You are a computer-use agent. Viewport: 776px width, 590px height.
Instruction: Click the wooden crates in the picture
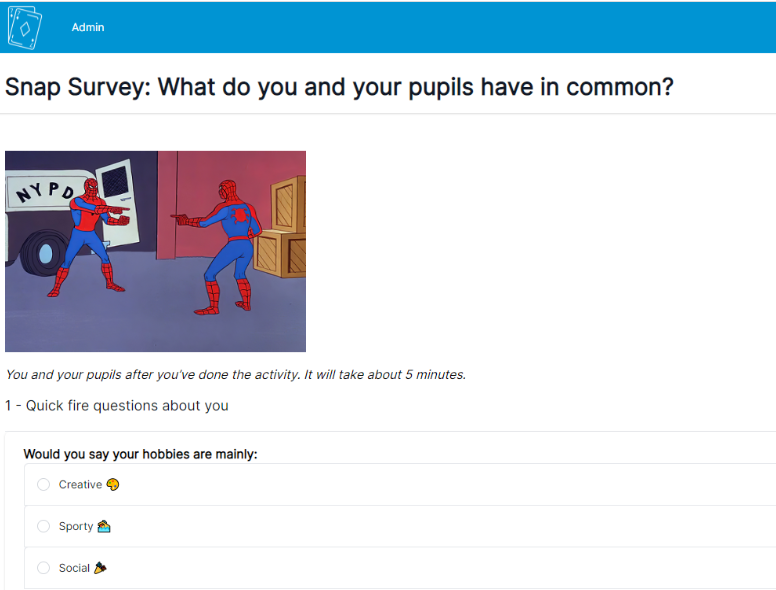point(281,228)
